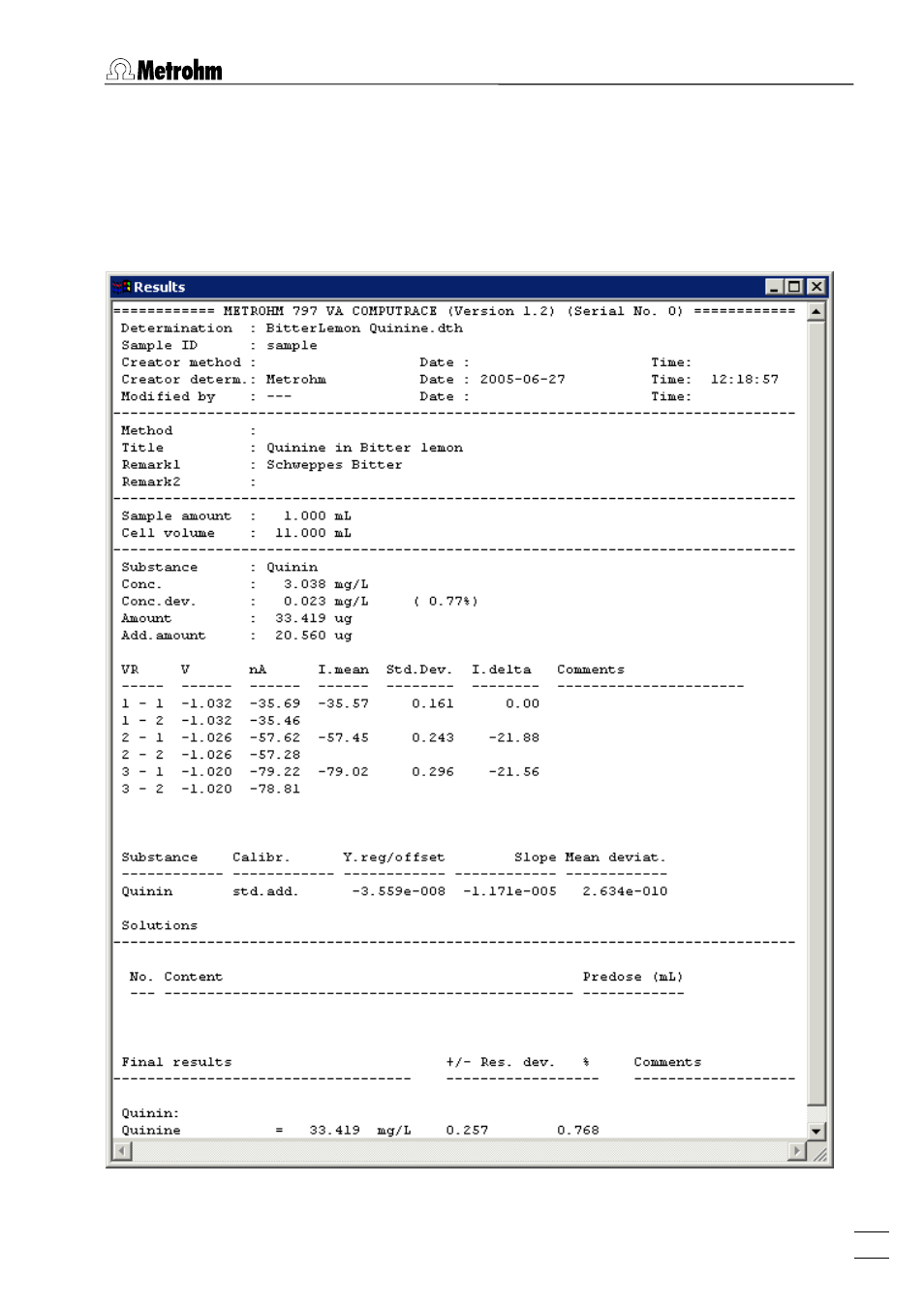Click the title 'Quinine in Bitter lemon'
924x1308 pixels.
pyautogui.click(x=364, y=448)
